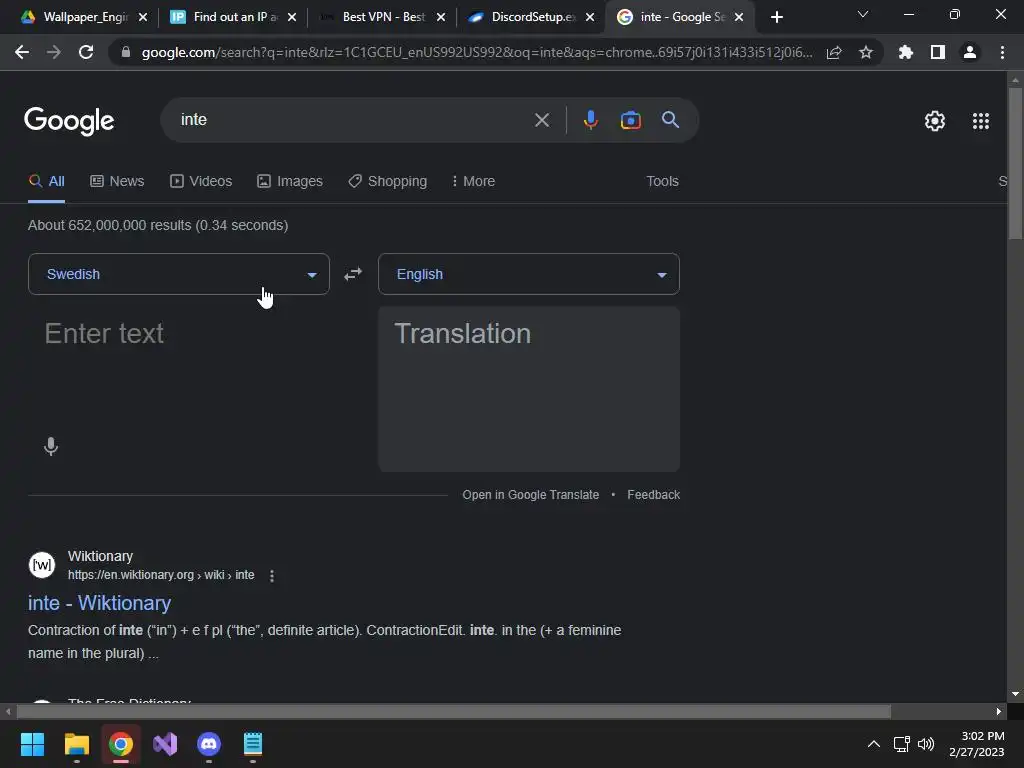The height and width of the screenshot is (768, 1024).
Task: Open the English target language dropdown
Action: 528,274
